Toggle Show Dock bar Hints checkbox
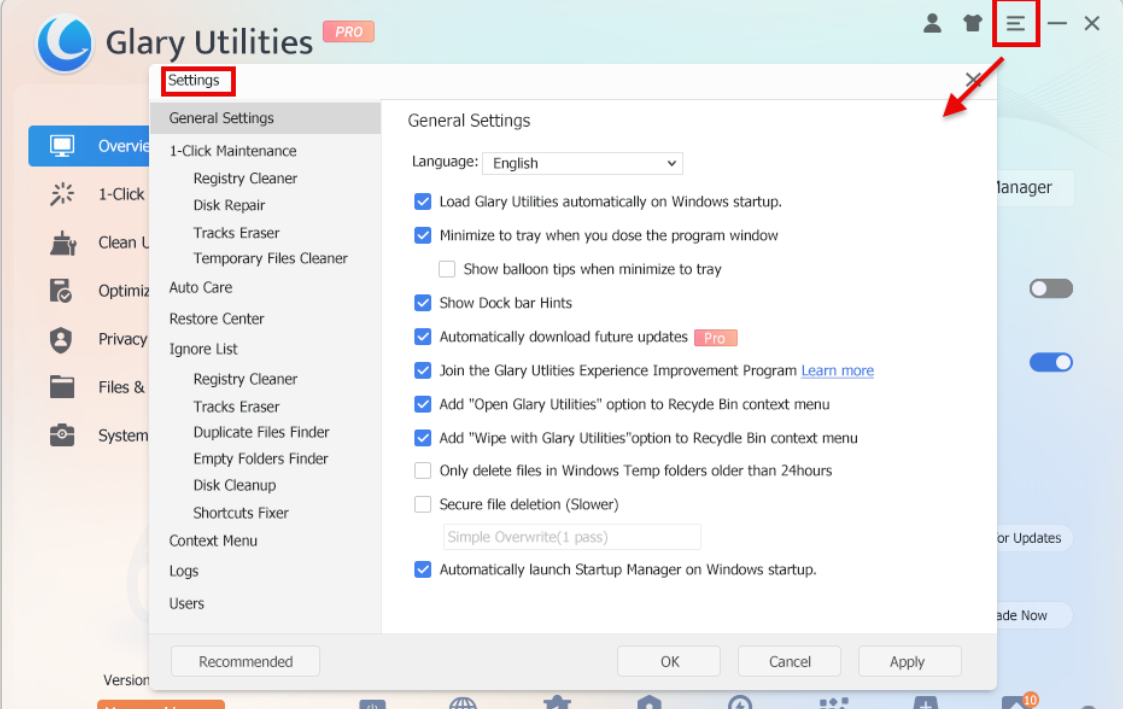Image resolution: width=1123 pixels, height=709 pixels. (x=423, y=303)
